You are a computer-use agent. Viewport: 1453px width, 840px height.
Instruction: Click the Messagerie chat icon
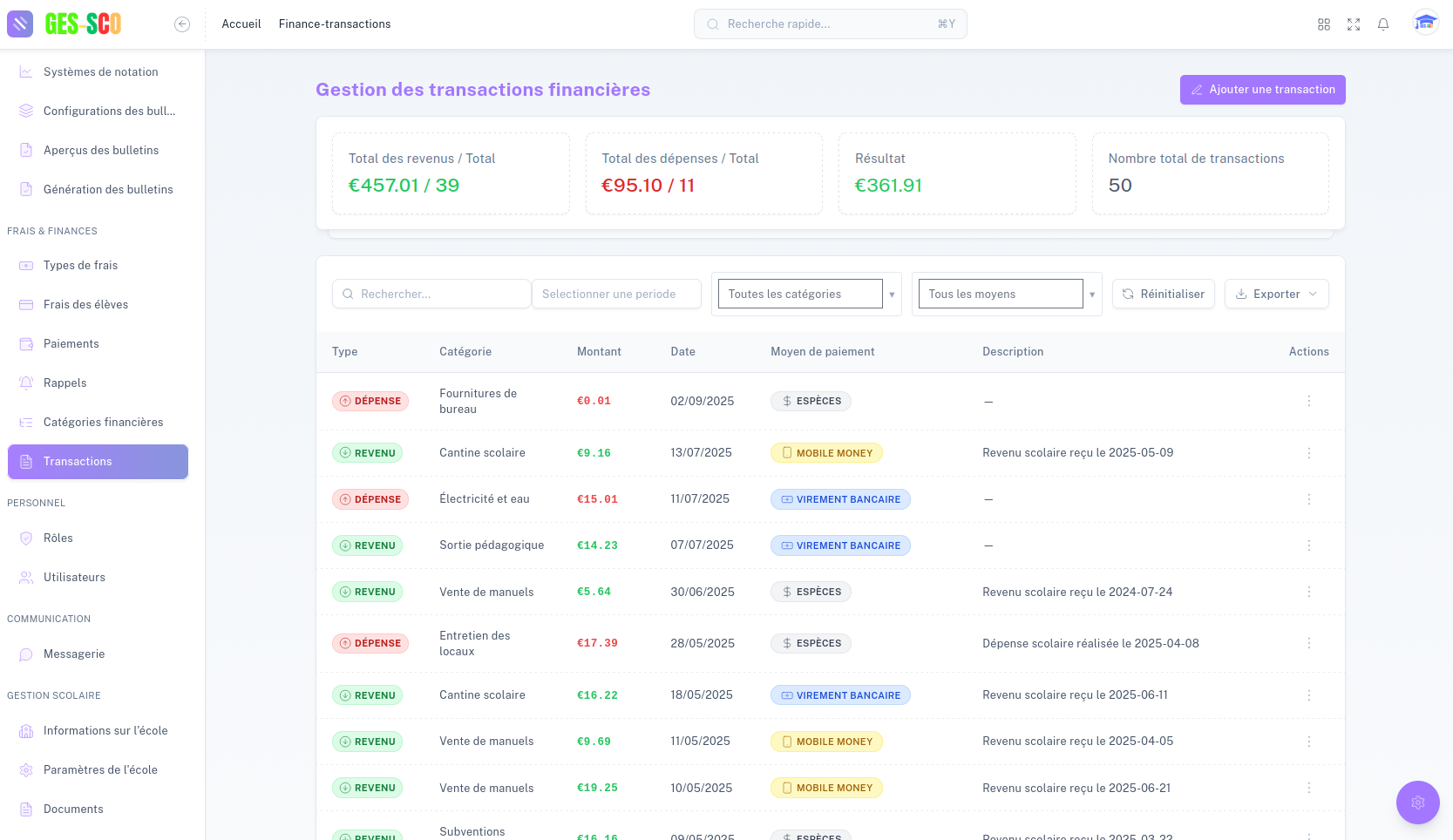click(x=26, y=654)
